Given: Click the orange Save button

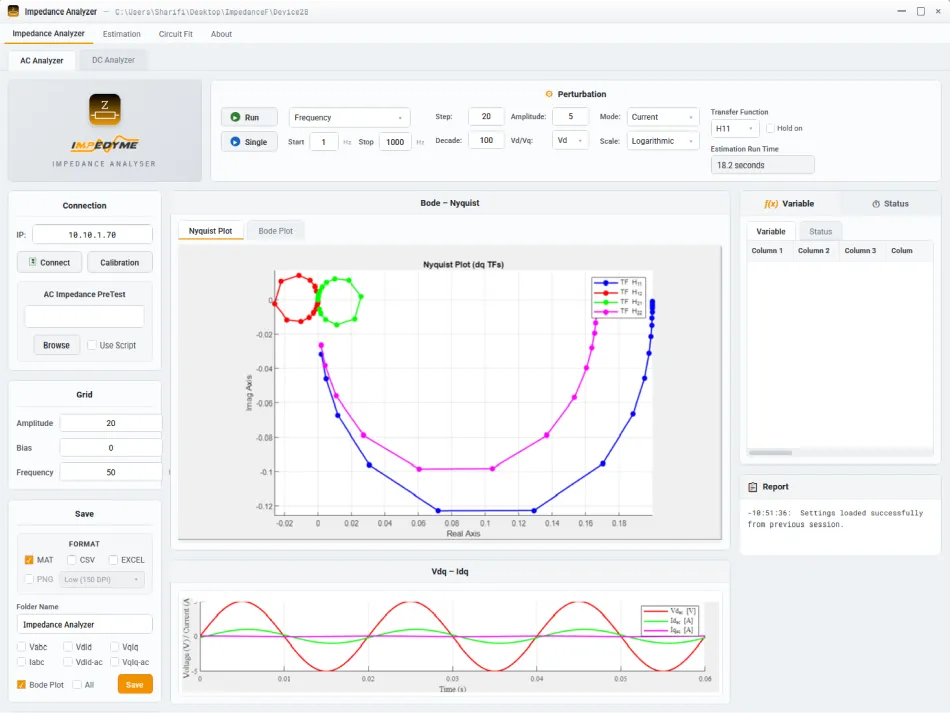Looking at the screenshot, I should pyautogui.click(x=135, y=685).
